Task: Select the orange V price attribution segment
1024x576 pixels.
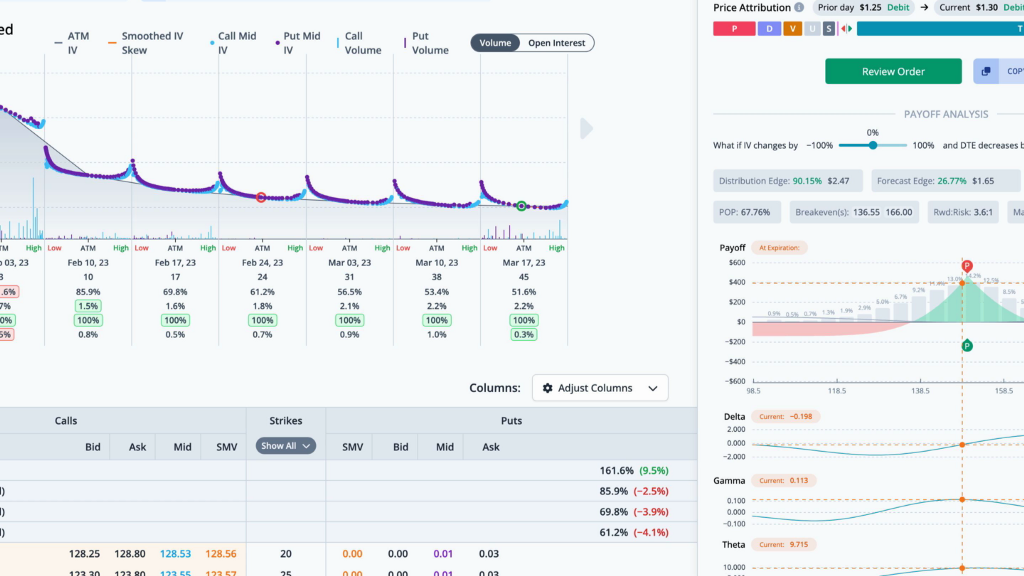Action: coord(793,28)
